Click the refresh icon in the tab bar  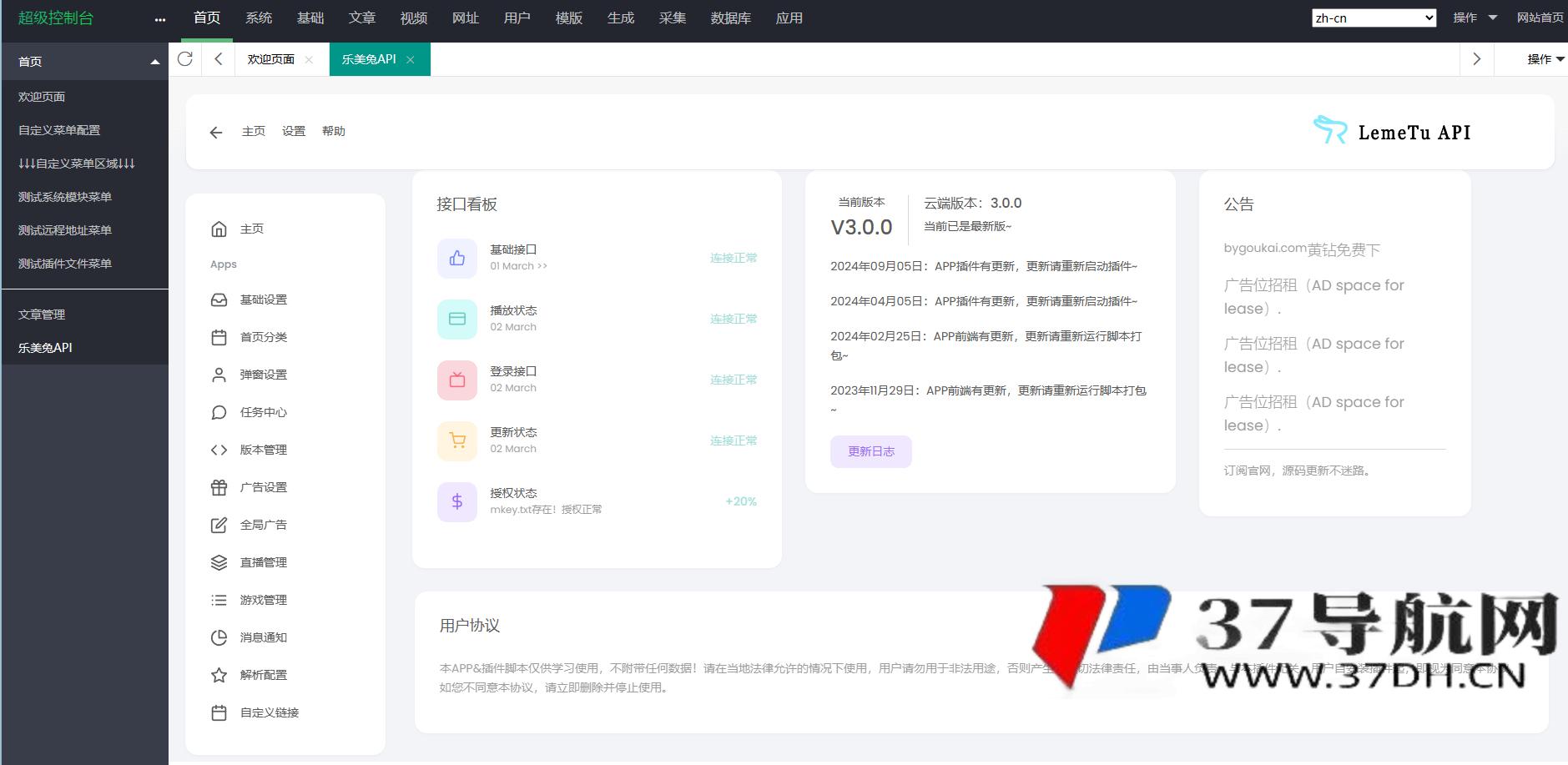click(x=185, y=58)
